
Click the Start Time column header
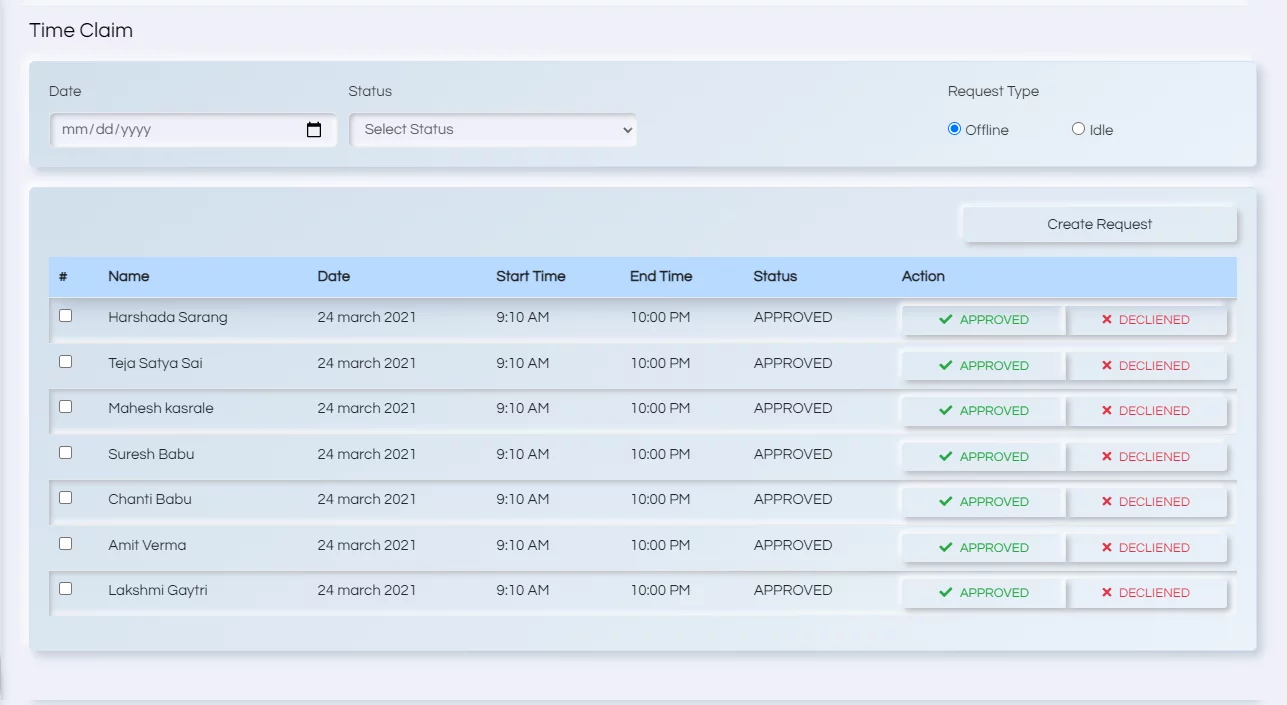coord(531,276)
